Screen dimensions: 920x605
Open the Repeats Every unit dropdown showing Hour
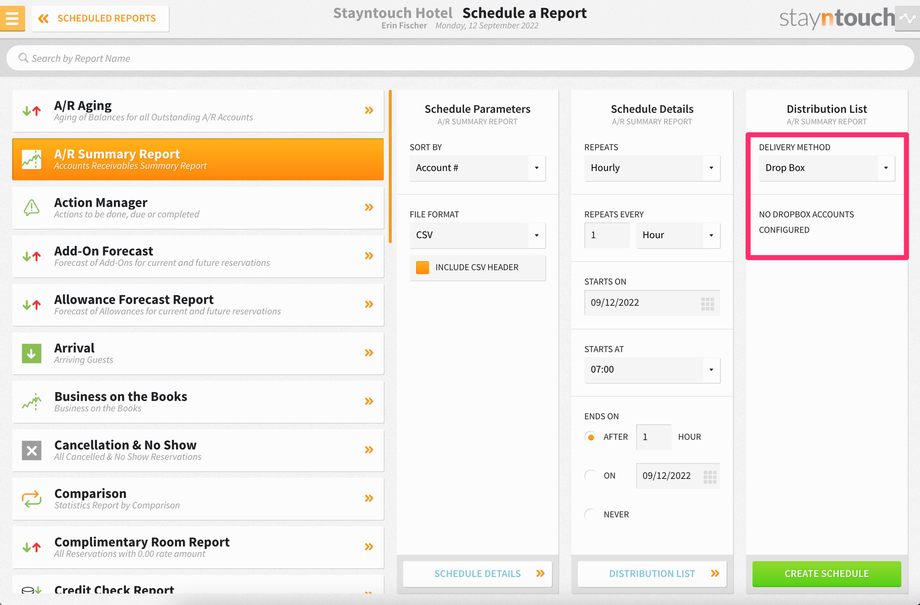[x=678, y=235]
